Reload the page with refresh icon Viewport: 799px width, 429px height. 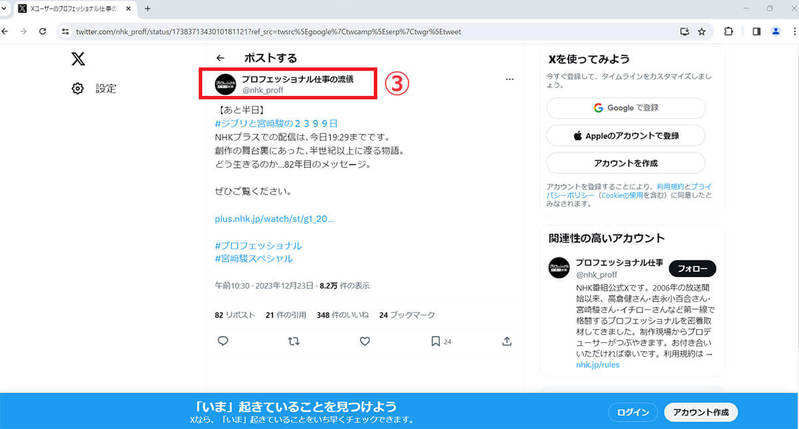click(43, 32)
